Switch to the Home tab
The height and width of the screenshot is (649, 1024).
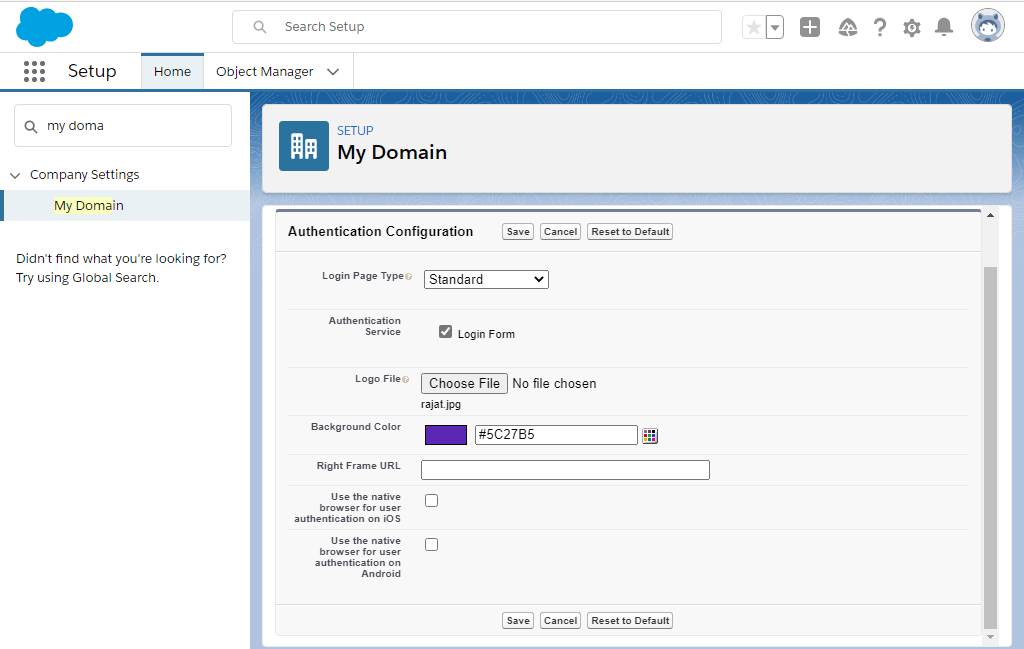172,72
